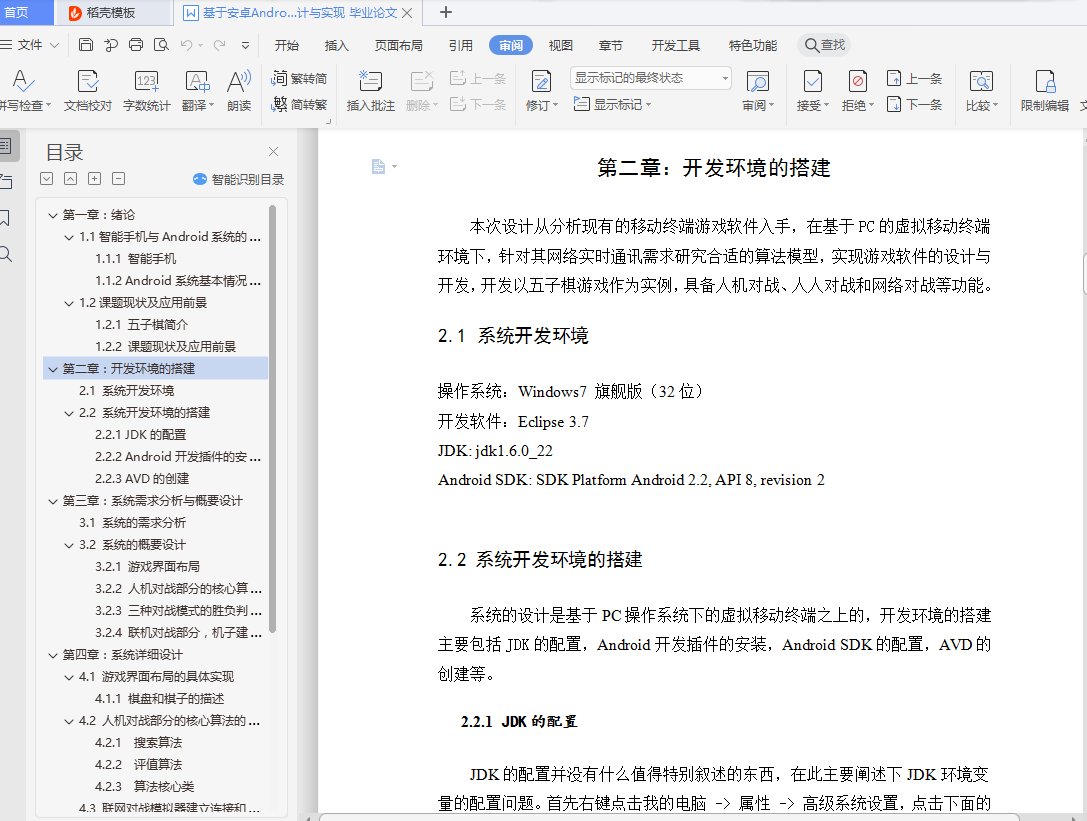This screenshot has width=1087, height=821.
Task: Click the Undo arrow icon
Action: 186,45
